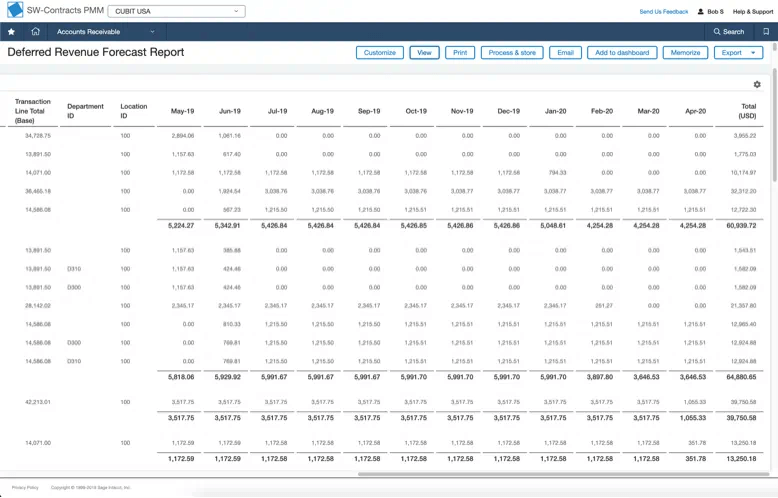Click the Email button

[565, 53]
